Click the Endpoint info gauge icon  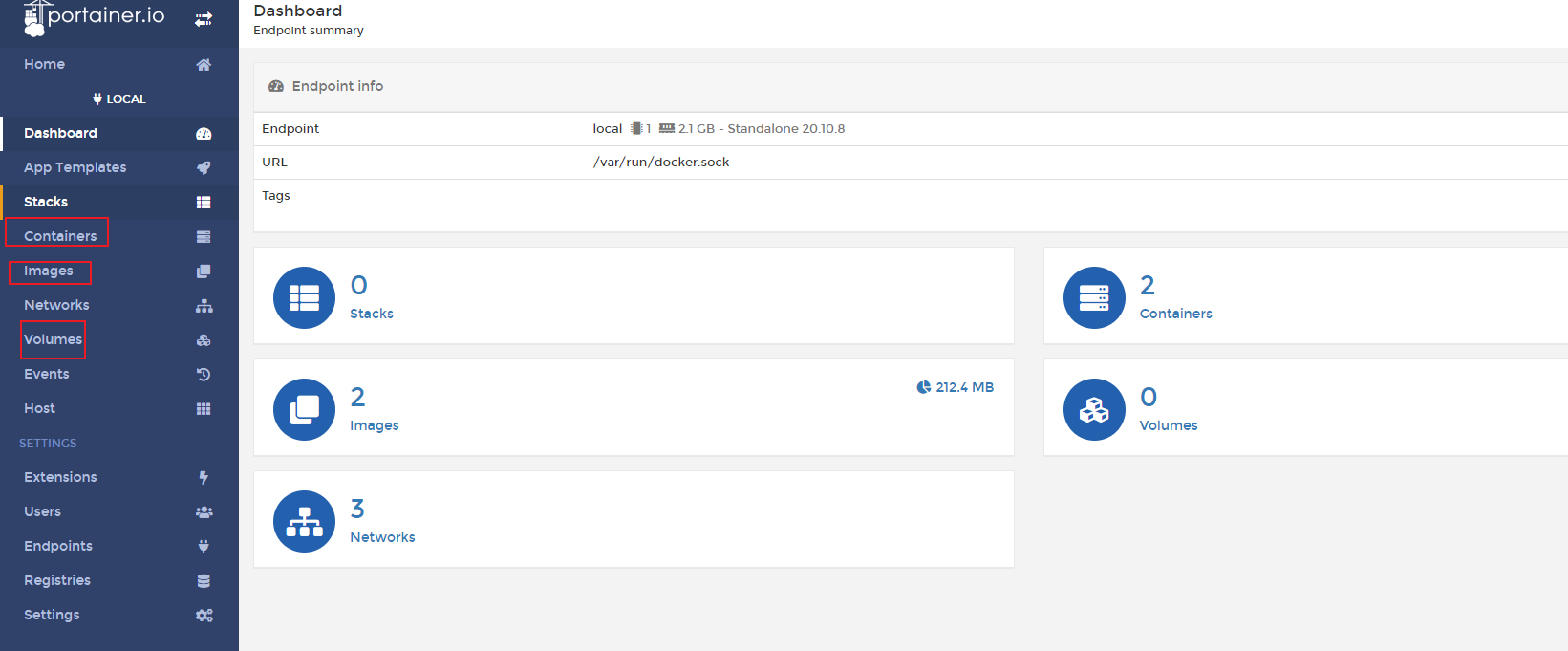(276, 86)
